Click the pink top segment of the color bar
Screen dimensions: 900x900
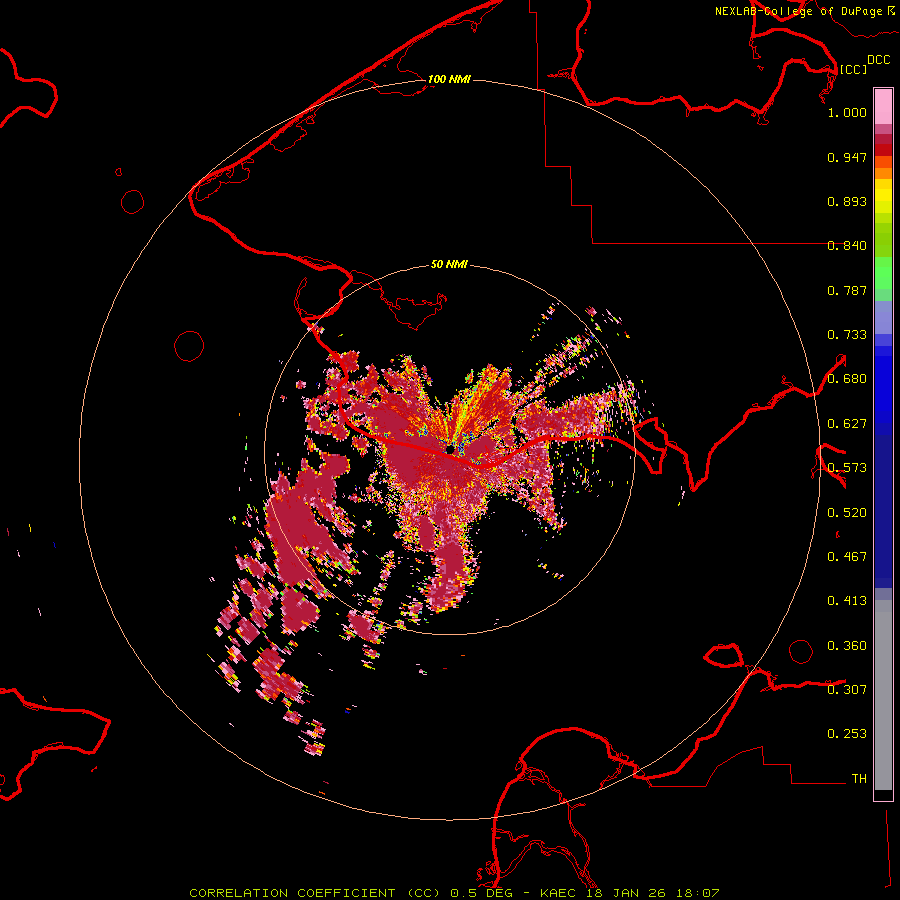click(883, 107)
